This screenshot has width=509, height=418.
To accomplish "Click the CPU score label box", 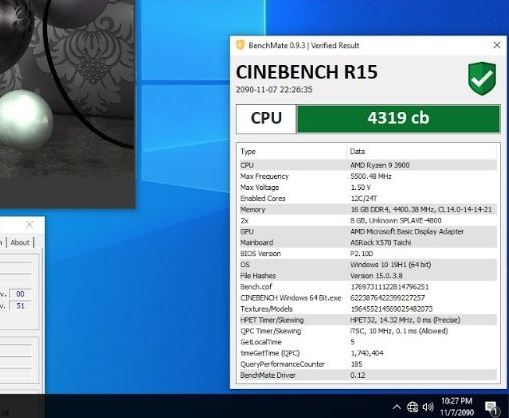I will pos(266,118).
